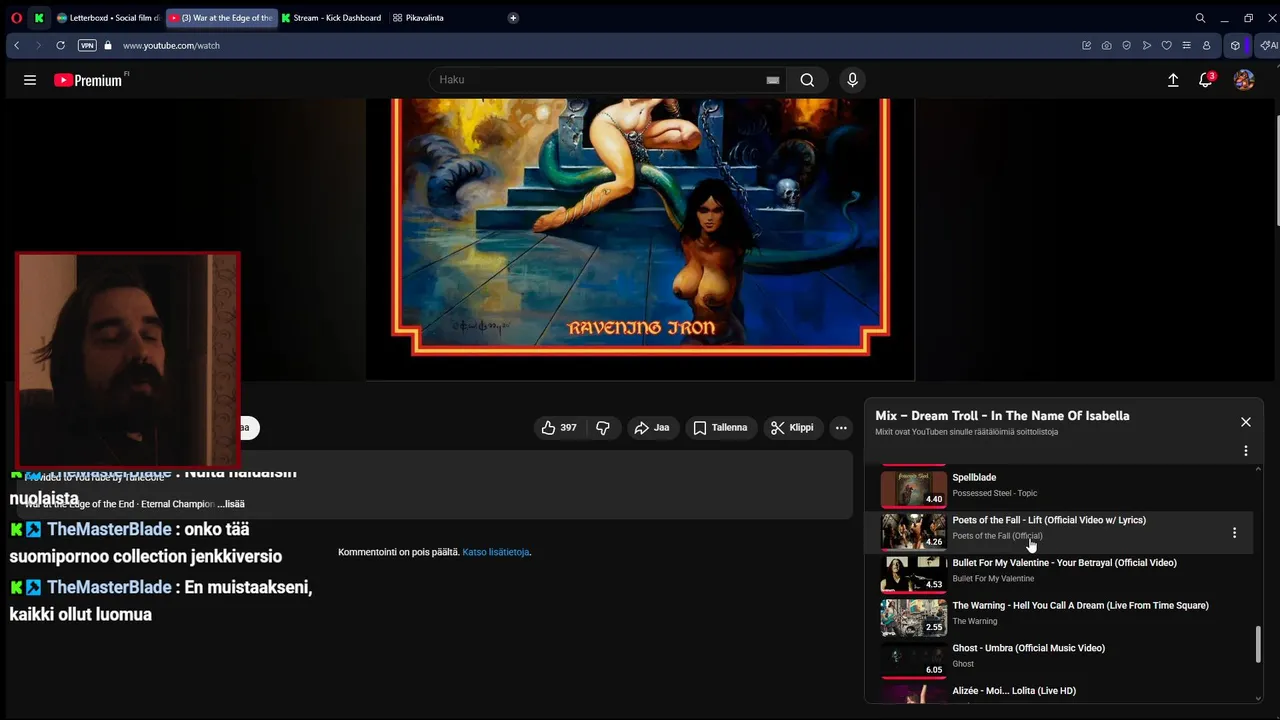Screen dimensions: 1280x720
Task: Open the on-screen keyboard icon in search box
Action: pos(773,80)
